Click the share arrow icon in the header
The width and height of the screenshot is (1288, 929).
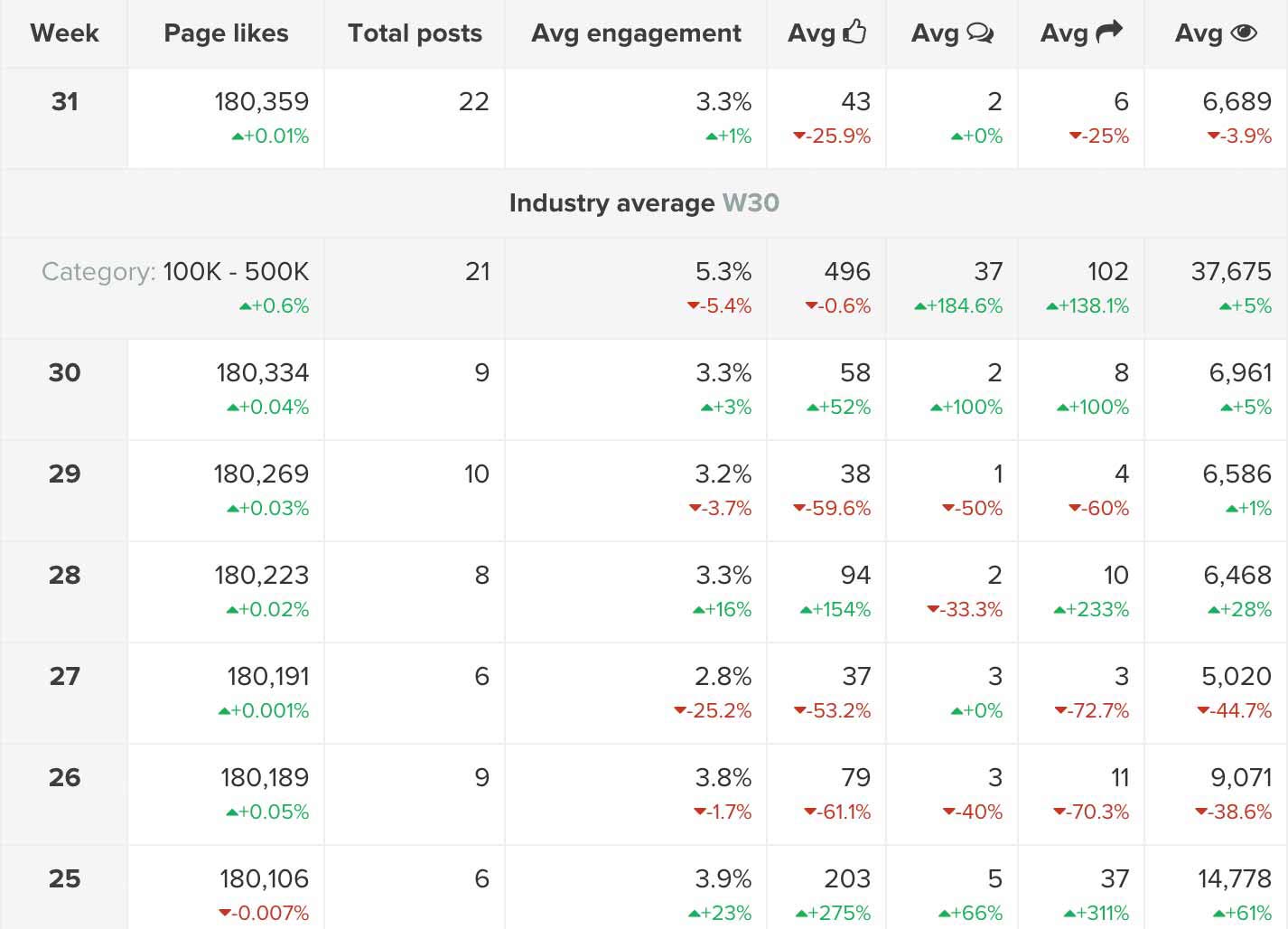point(1108,33)
